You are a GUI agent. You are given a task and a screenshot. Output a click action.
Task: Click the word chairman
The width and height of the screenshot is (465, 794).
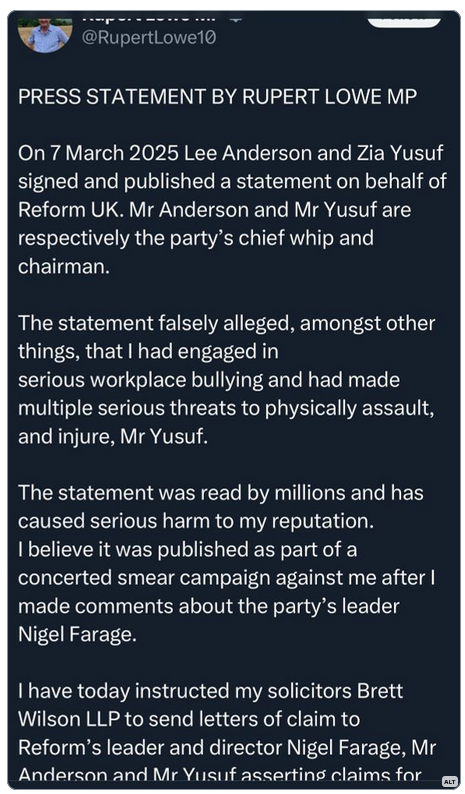point(64,266)
